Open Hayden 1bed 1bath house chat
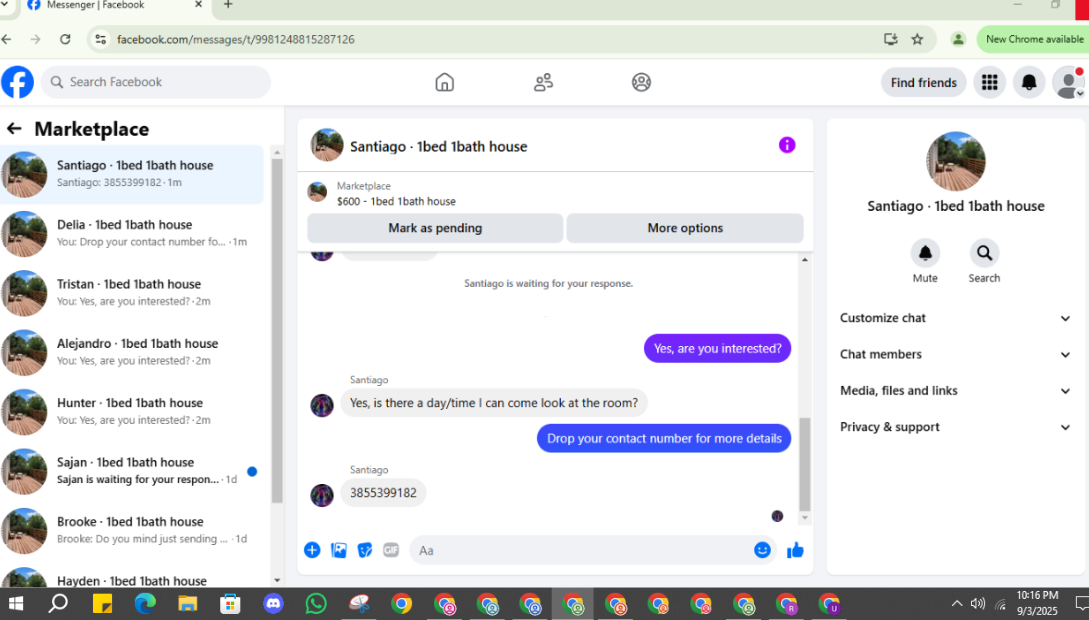Viewport: 1089px width, 620px height. (132, 579)
